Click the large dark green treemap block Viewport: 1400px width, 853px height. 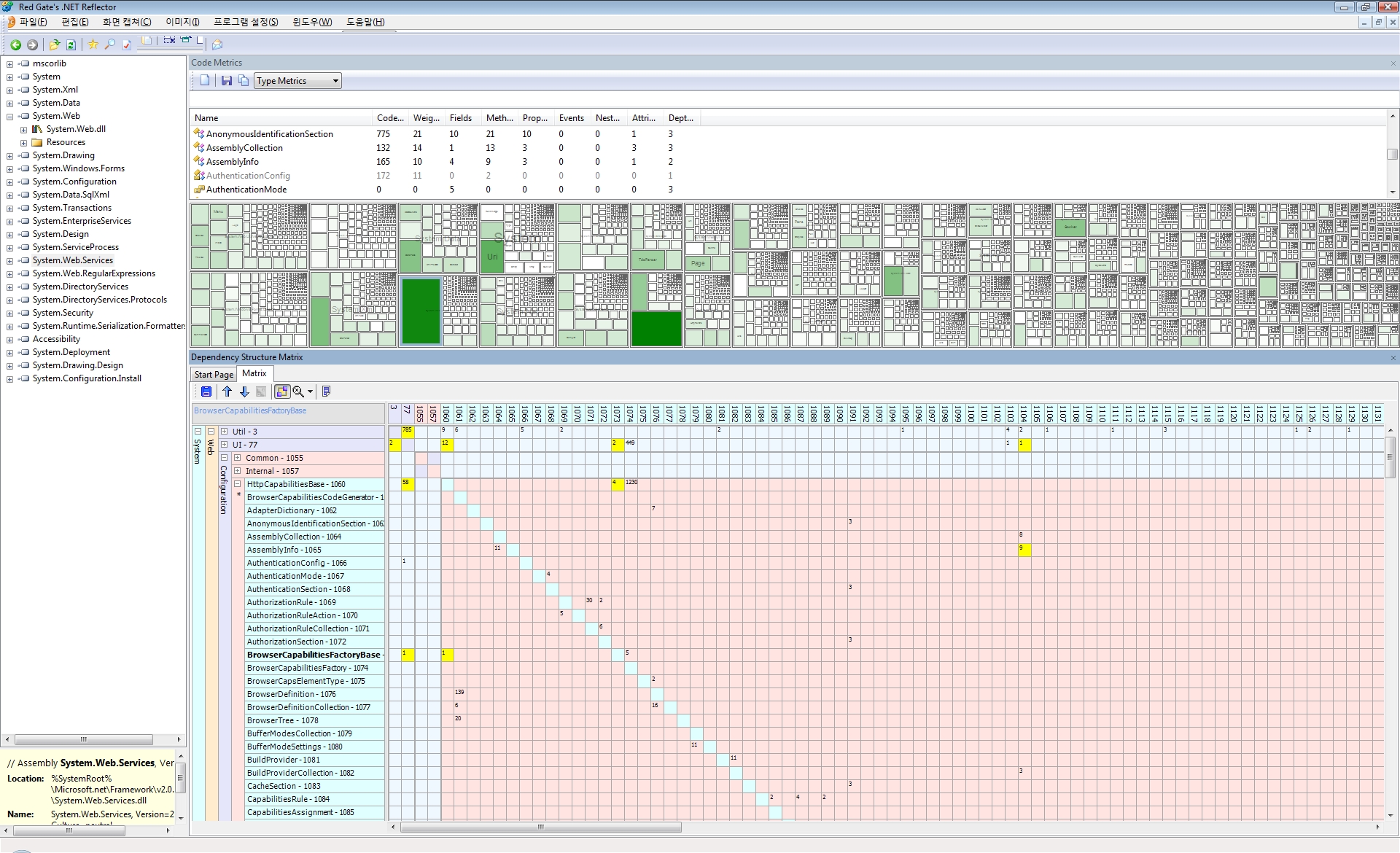[x=421, y=310]
